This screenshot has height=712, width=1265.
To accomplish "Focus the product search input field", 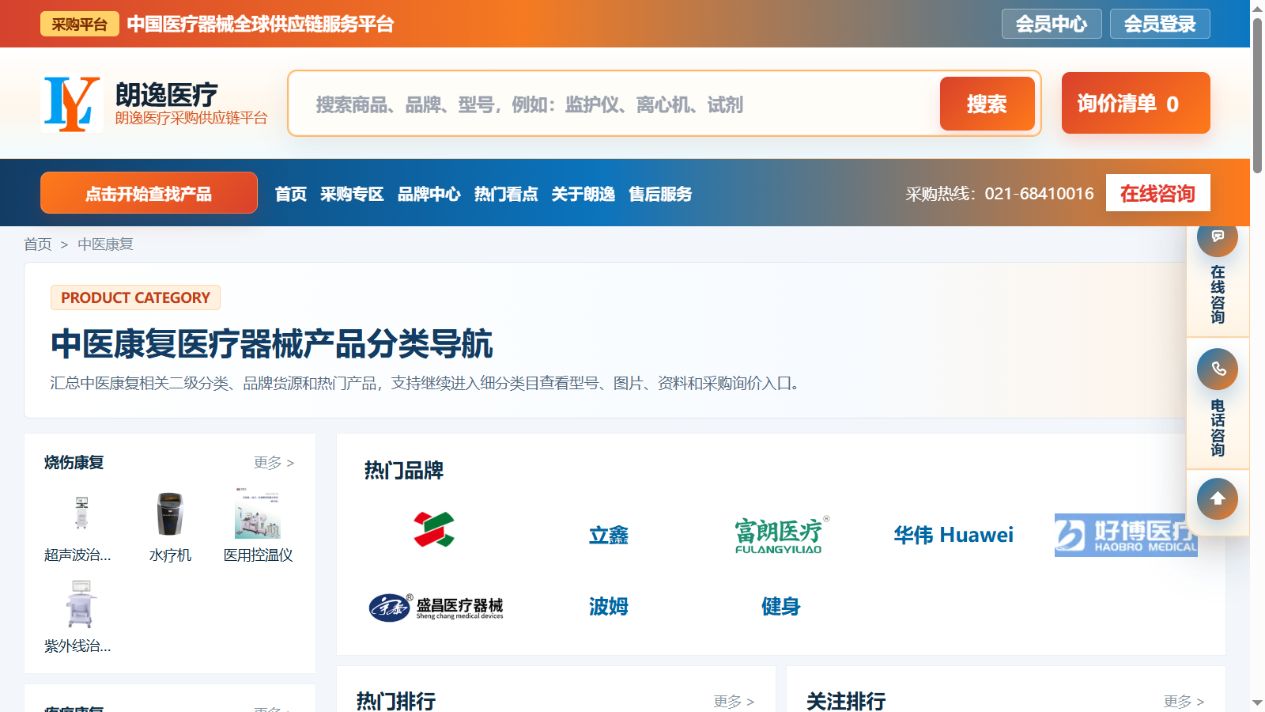I will click(614, 104).
